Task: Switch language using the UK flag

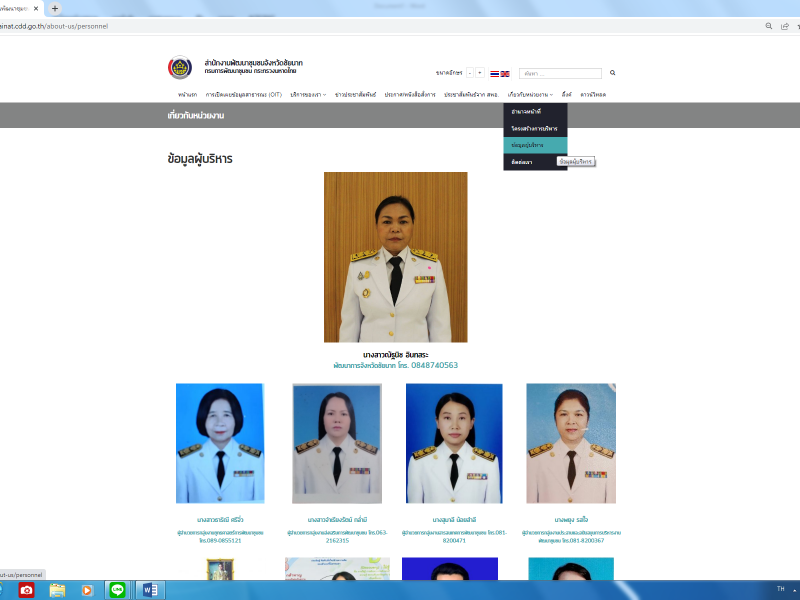Action: point(505,74)
